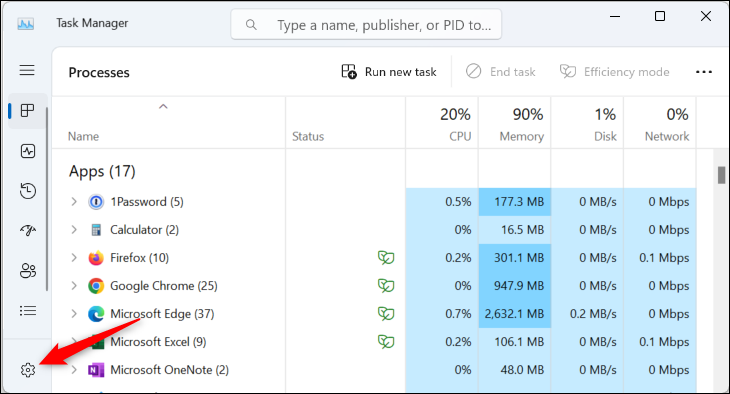
Task: Expand the Microsoft Edge process group
Action: click(x=74, y=313)
